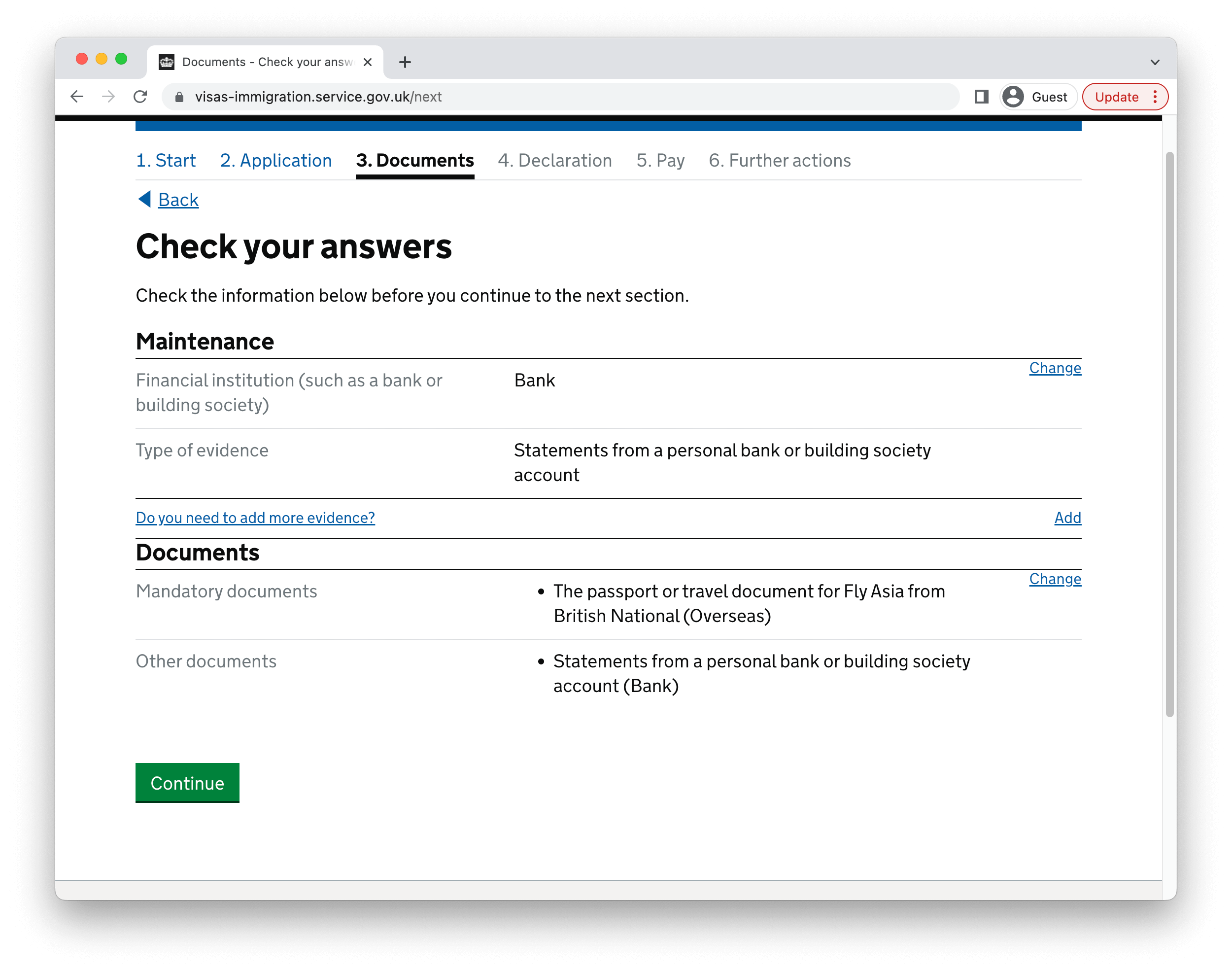1232x973 pixels.
Task: Go to step 1. Start
Action: pyautogui.click(x=166, y=161)
